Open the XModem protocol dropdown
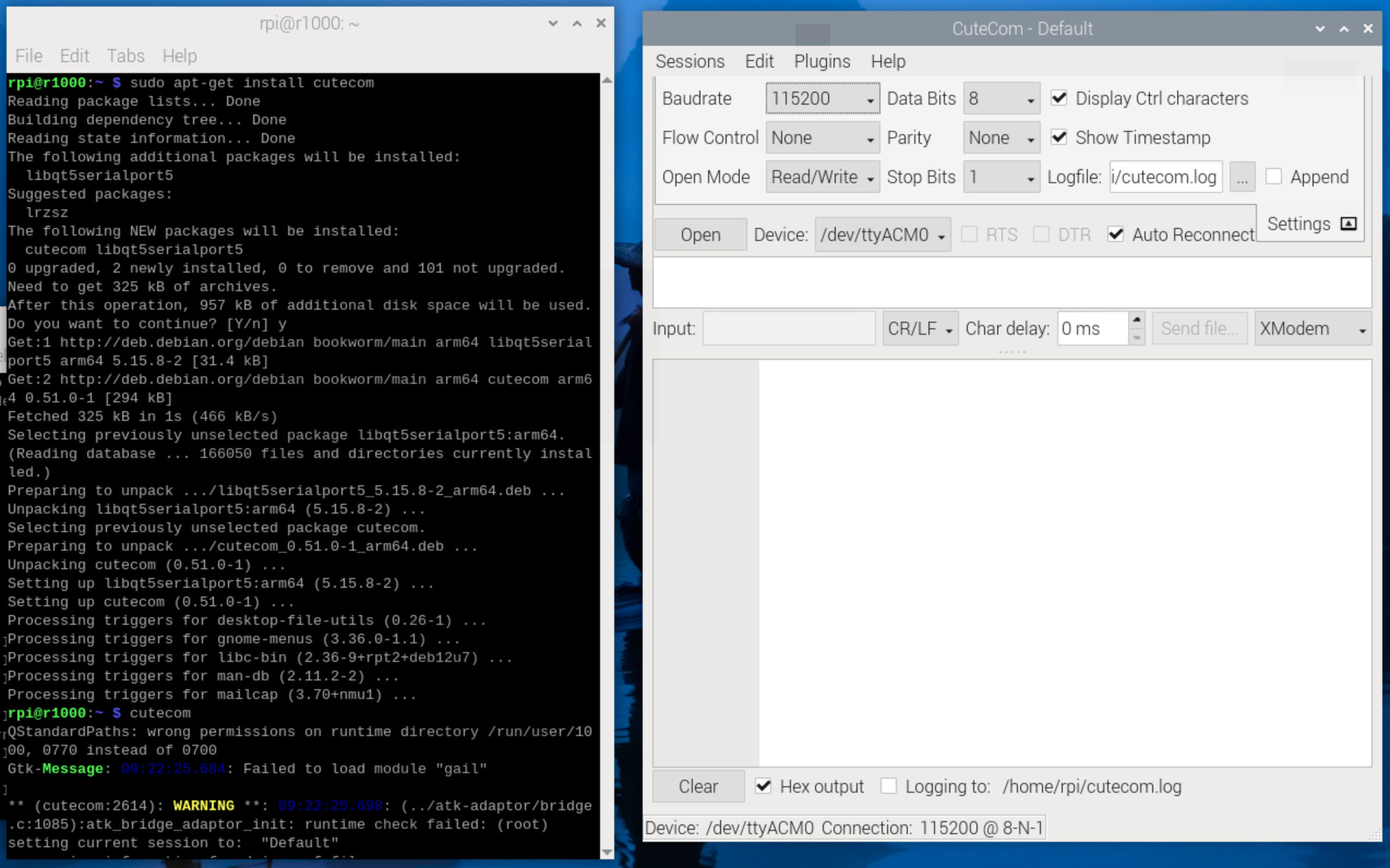 coord(1313,328)
